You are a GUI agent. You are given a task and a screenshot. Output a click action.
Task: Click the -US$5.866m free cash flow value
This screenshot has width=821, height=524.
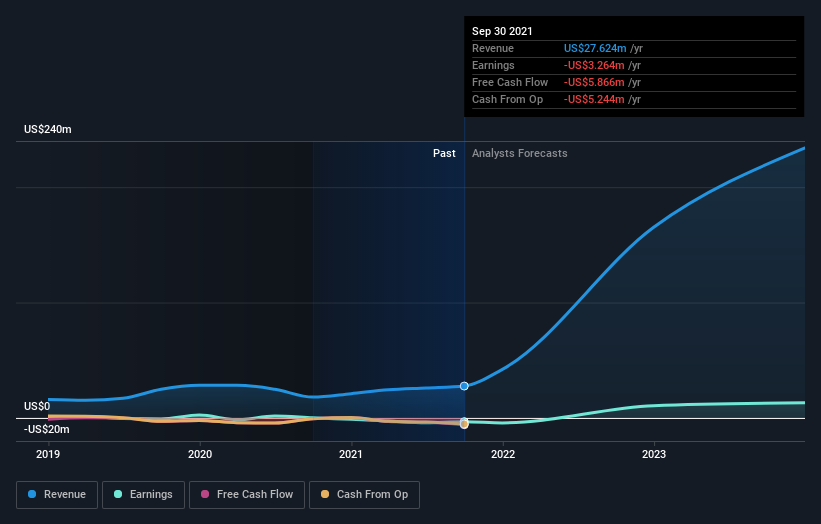tap(594, 82)
